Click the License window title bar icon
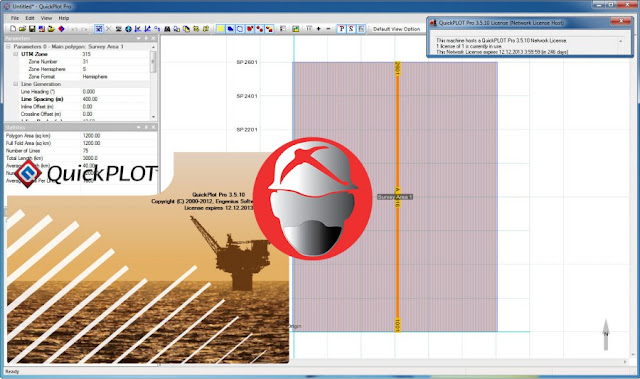 pos(433,23)
